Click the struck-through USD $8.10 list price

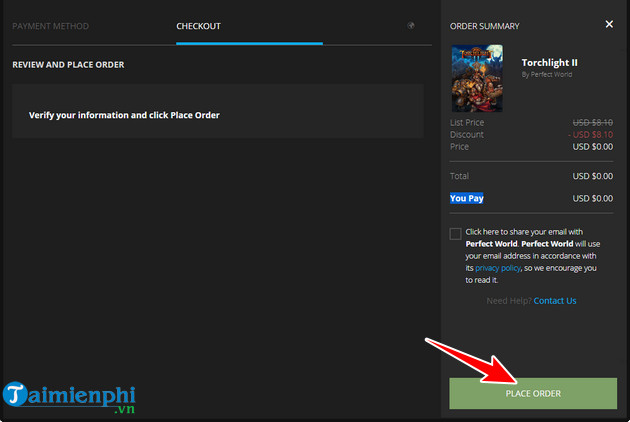[x=593, y=123]
